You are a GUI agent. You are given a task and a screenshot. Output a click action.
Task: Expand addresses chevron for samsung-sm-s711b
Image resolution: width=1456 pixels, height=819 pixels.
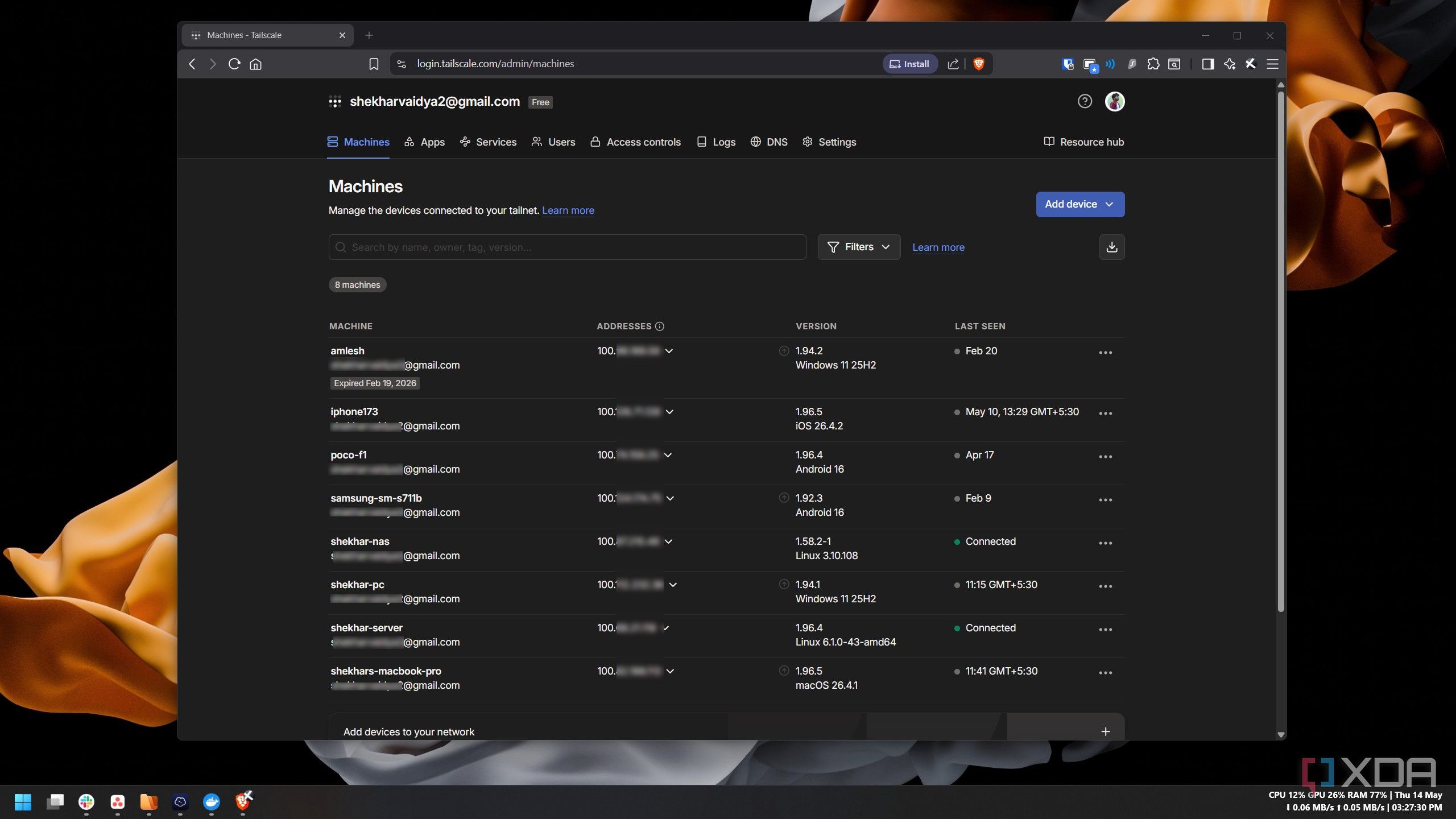pyautogui.click(x=670, y=498)
